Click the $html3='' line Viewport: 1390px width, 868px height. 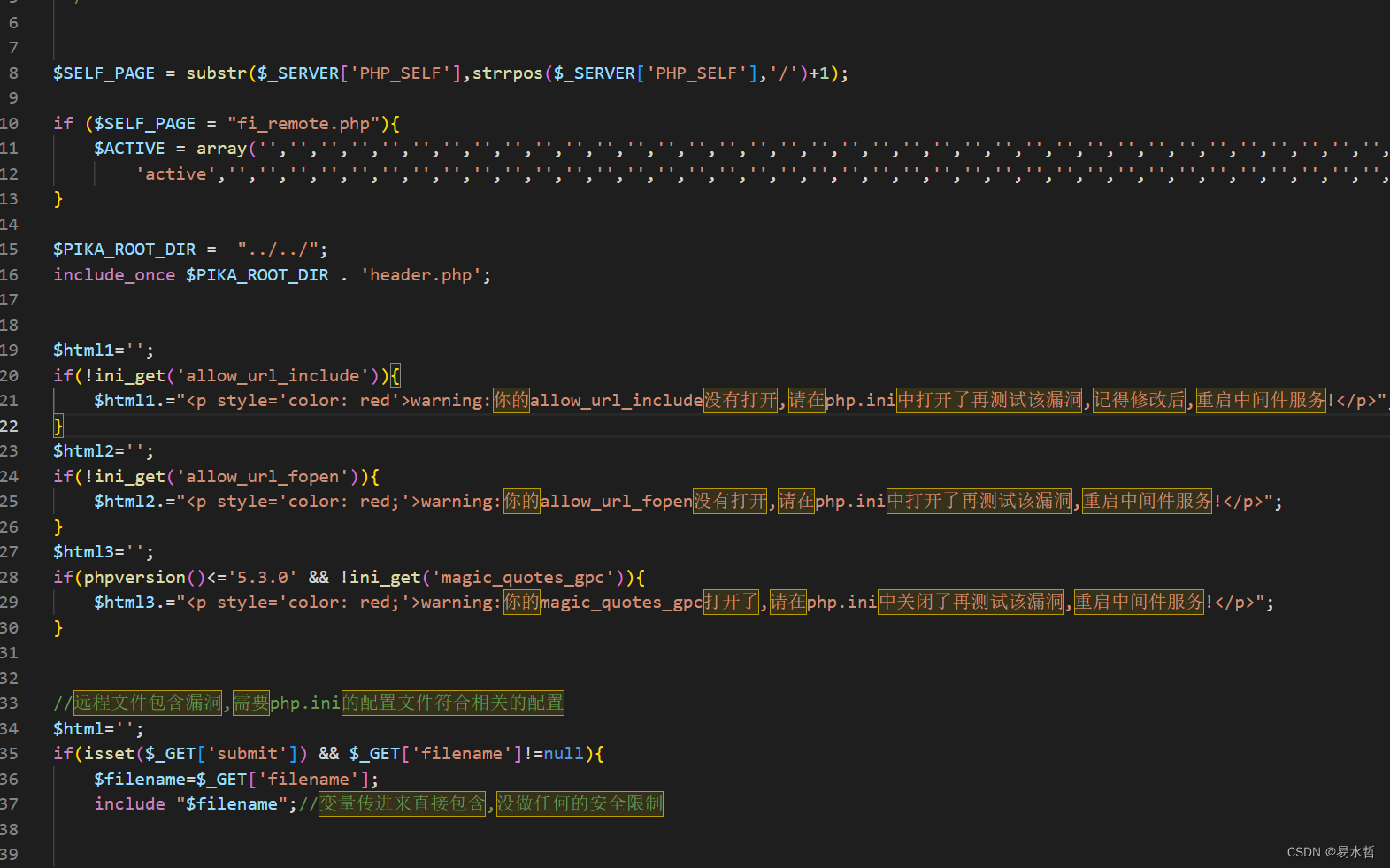104,552
